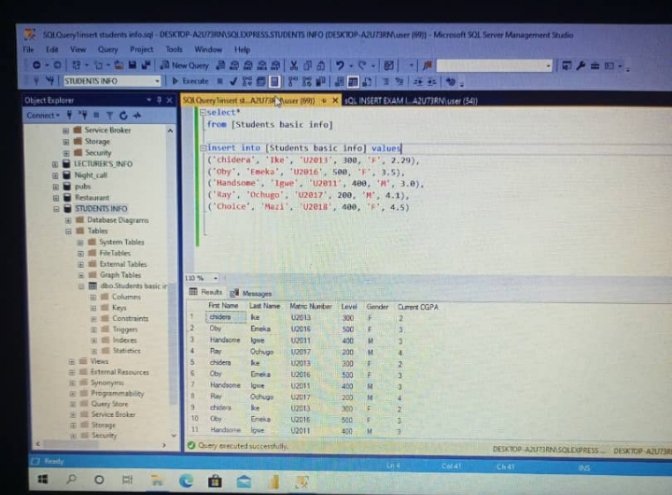The height and width of the screenshot is (495, 672).
Task: Click Refresh icon in Object Explorer
Action: click(123, 115)
